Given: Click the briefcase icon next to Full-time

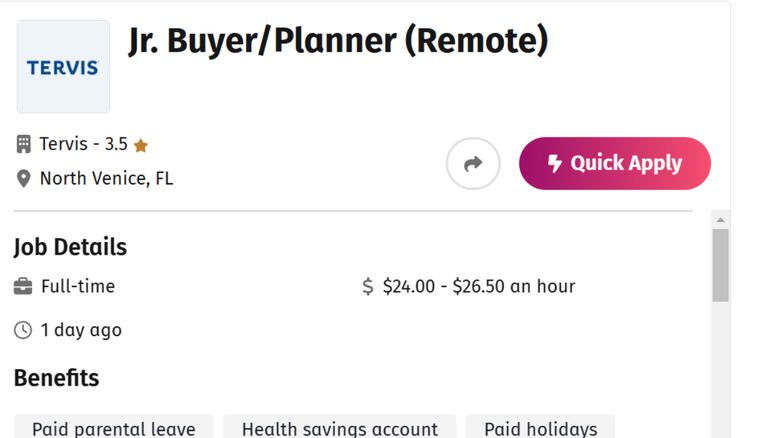Looking at the screenshot, I should tap(23, 286).
